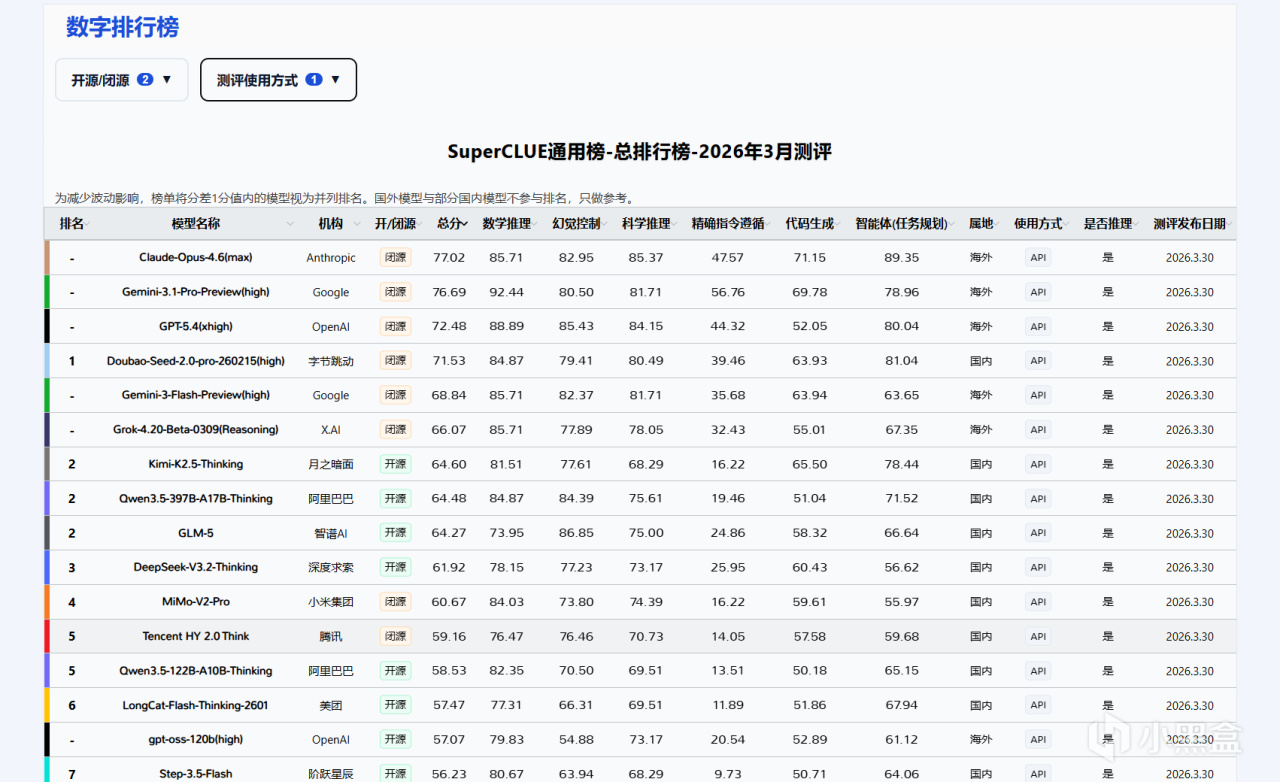Viewport: 1280px width, 782px height.
Task: Sort the table by 排名 column header
Action: point(72,224)
